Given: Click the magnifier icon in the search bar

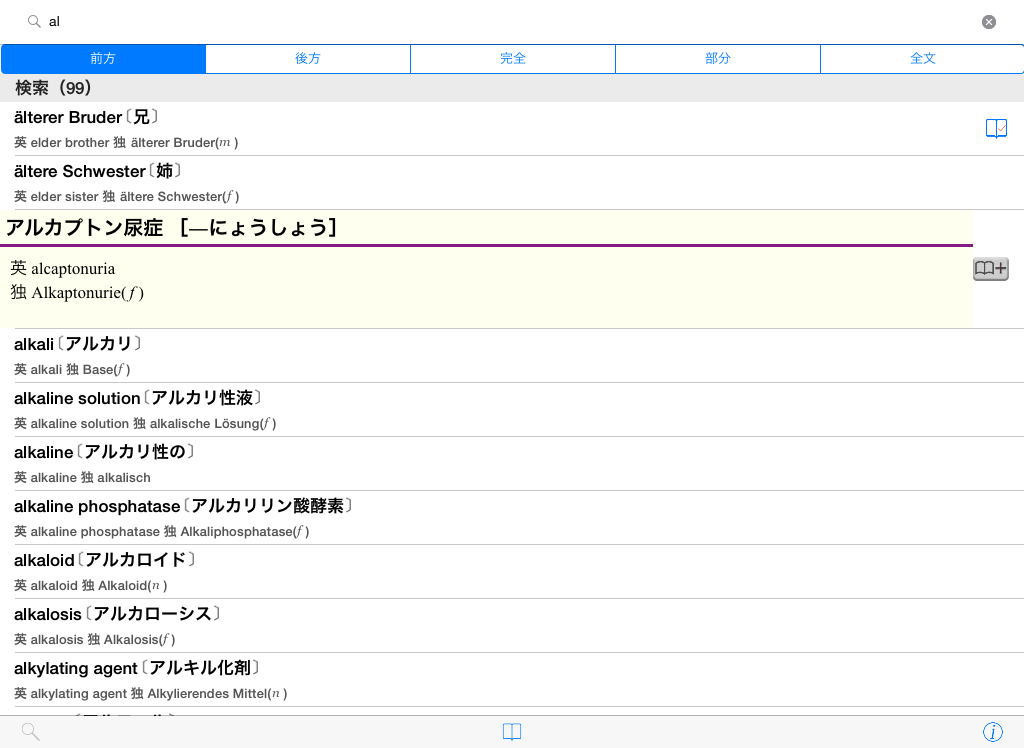Looking at the screenshot, I should [x=34, y=22].
